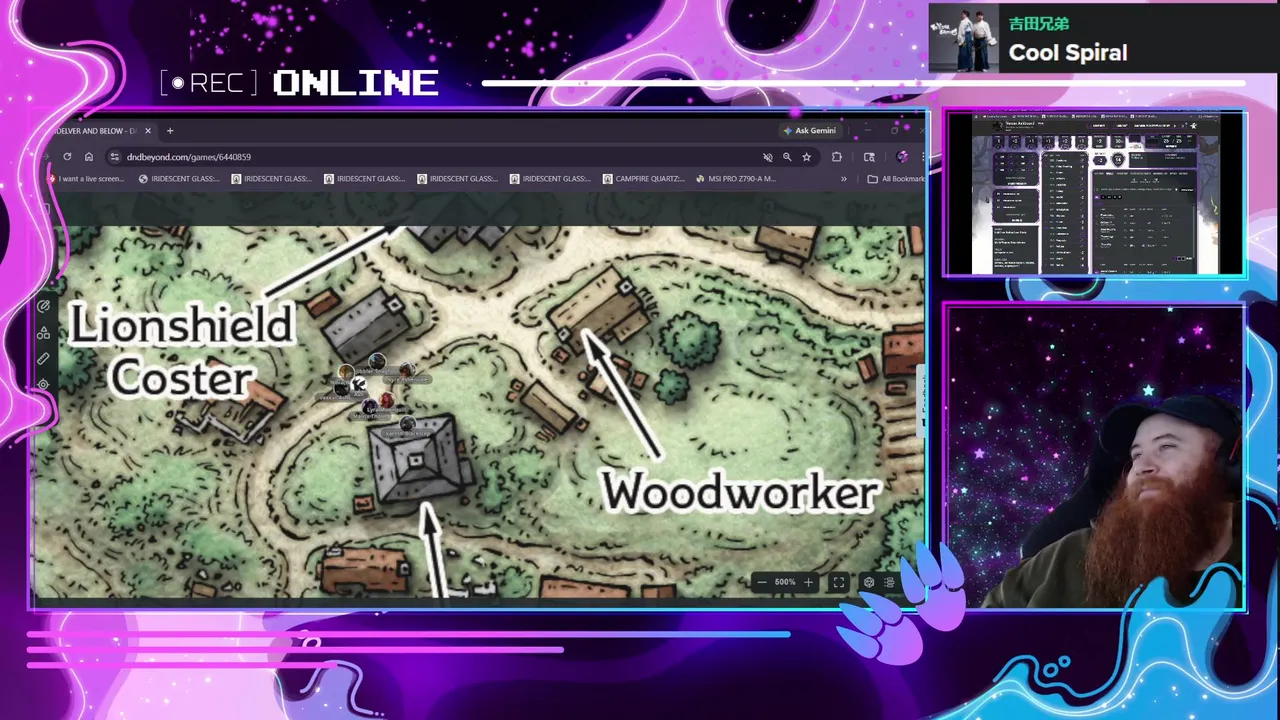Open the CAMPFIRE QUARTZ bookmark
The height and width of the screenshot is (720, 1280).
[x=644, y=179]
